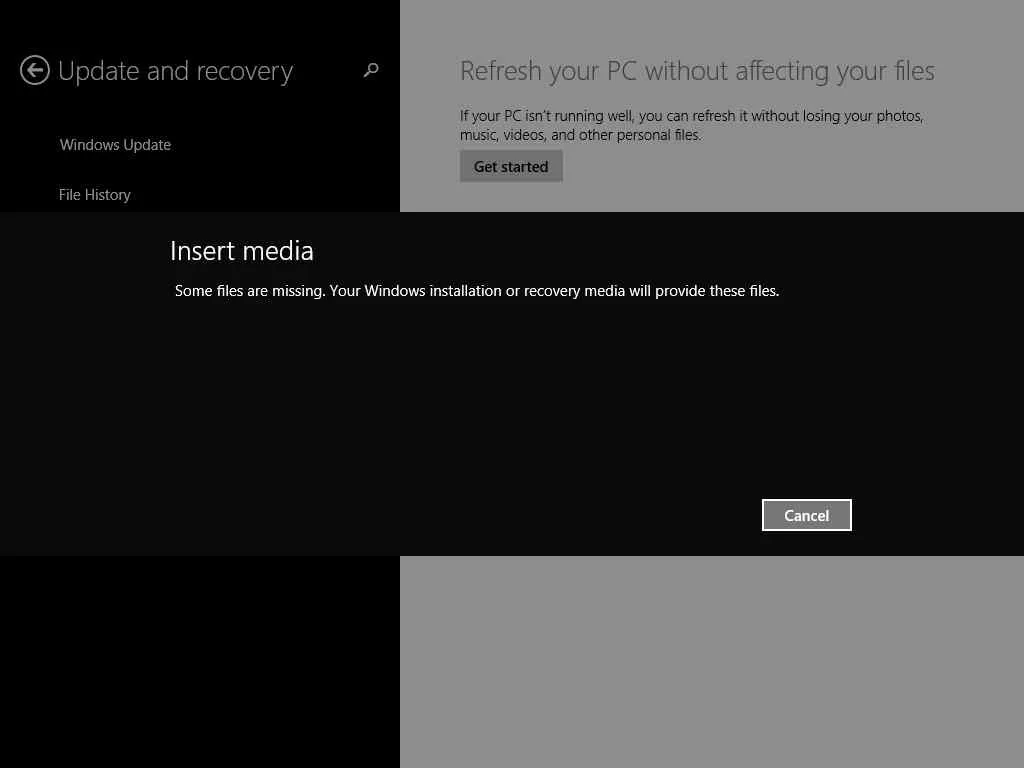This screenshot has height=768, width=1024.
Task: Open the search magnifier icon
Action: pyautogui.click(x=371, y=70)
